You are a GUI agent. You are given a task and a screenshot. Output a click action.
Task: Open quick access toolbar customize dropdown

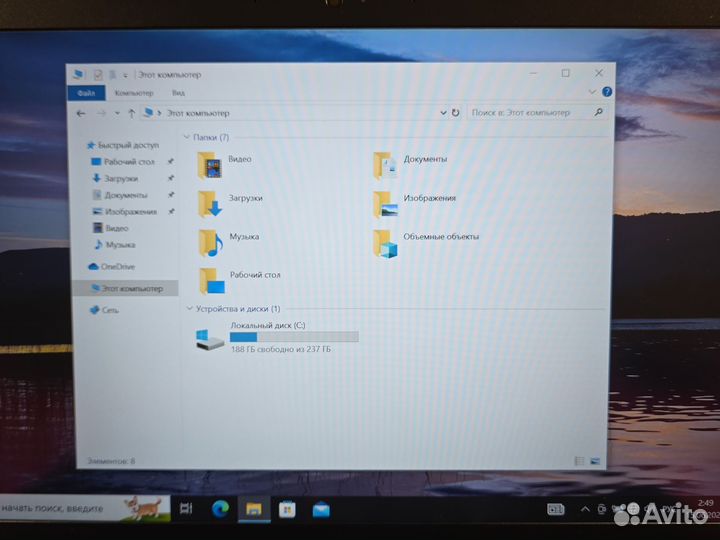pos(125,75)
